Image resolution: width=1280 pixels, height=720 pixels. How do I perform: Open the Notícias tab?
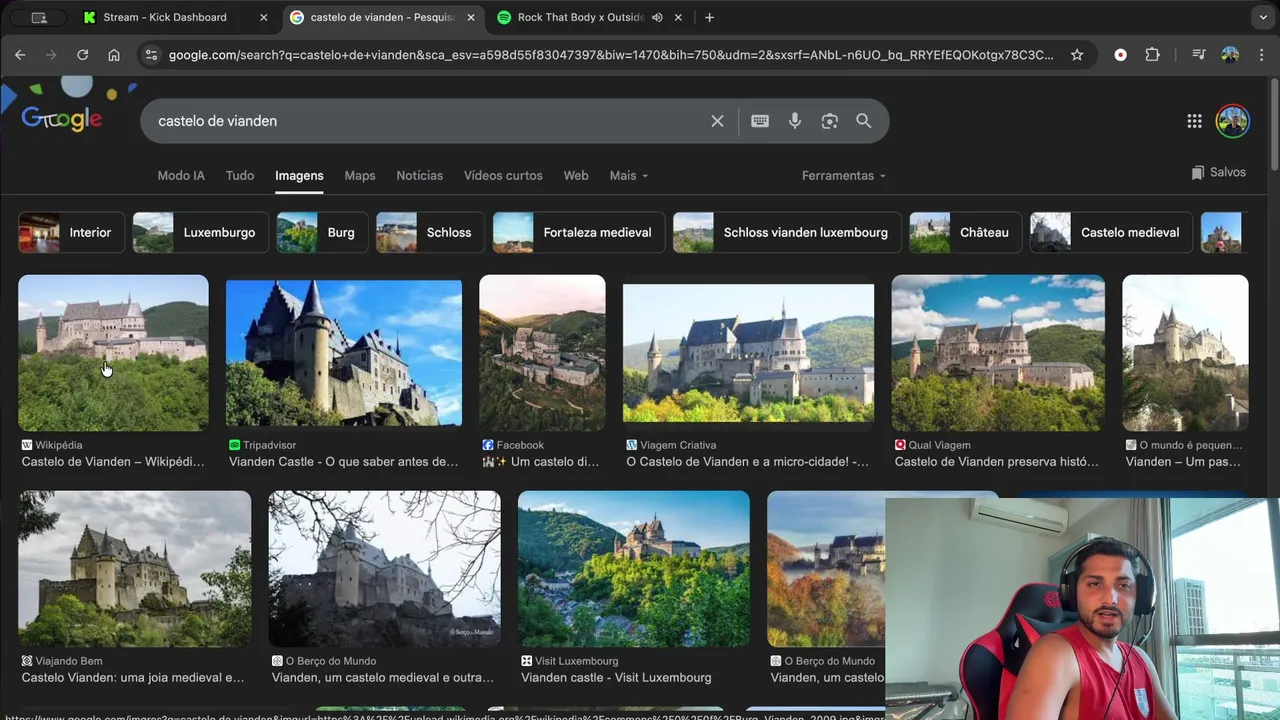pyautogui.click(x=419, y=175)
